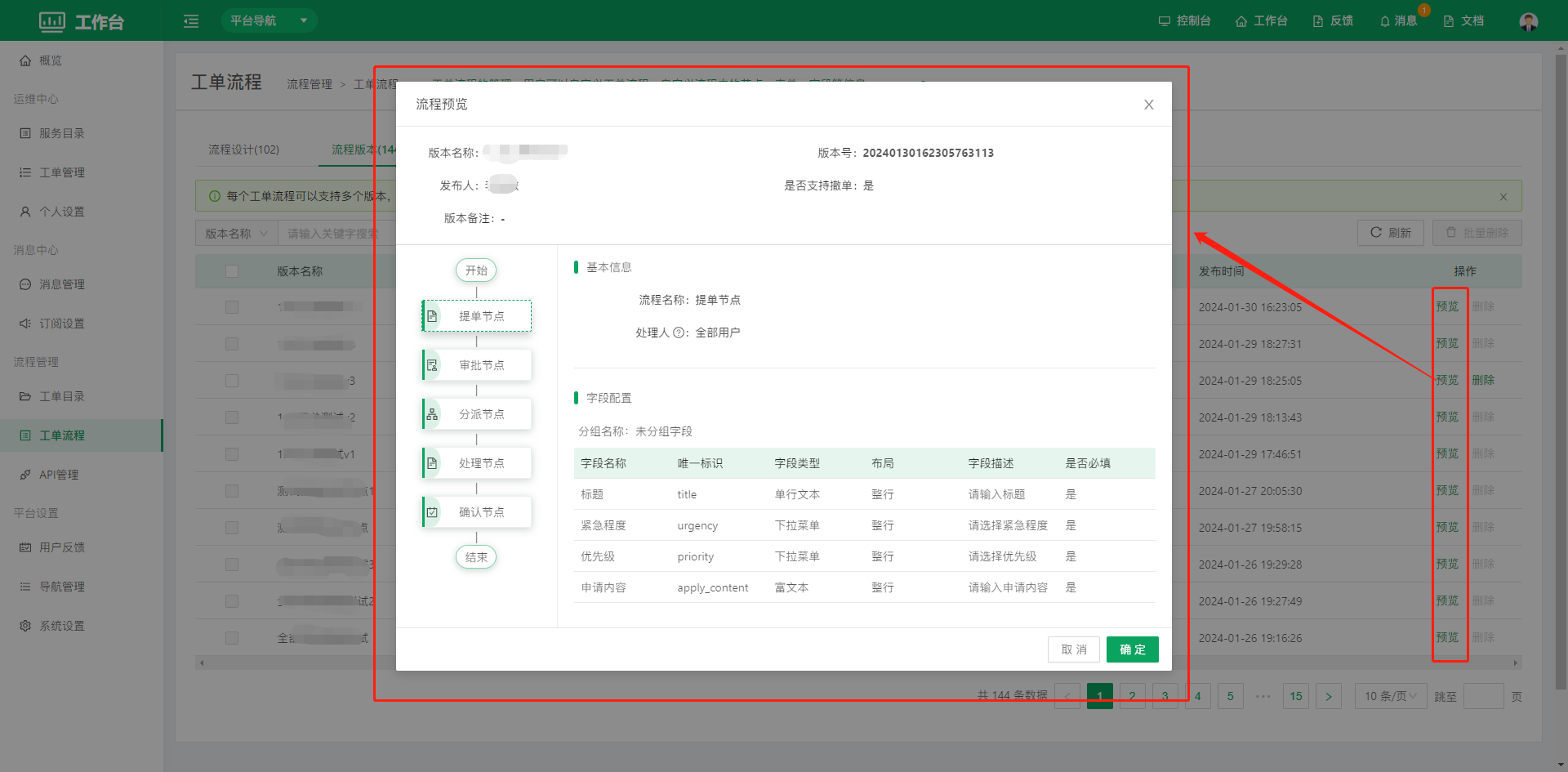Click the 订阅设置 speaker icon

pyautogui.click(x=25, y=324)
